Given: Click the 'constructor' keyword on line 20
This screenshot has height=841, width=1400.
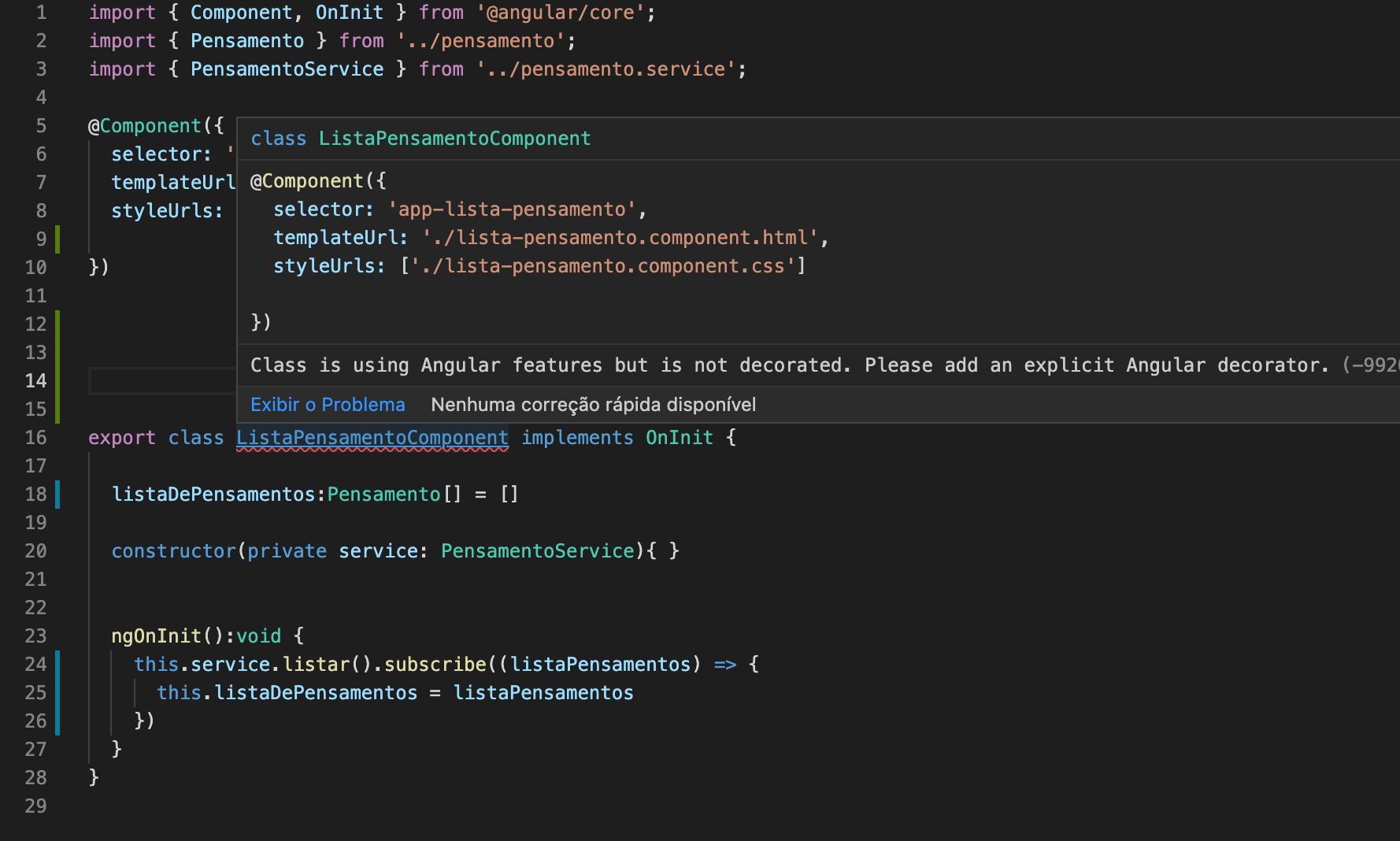Looking at the screenshot, I should pos(173,551).
